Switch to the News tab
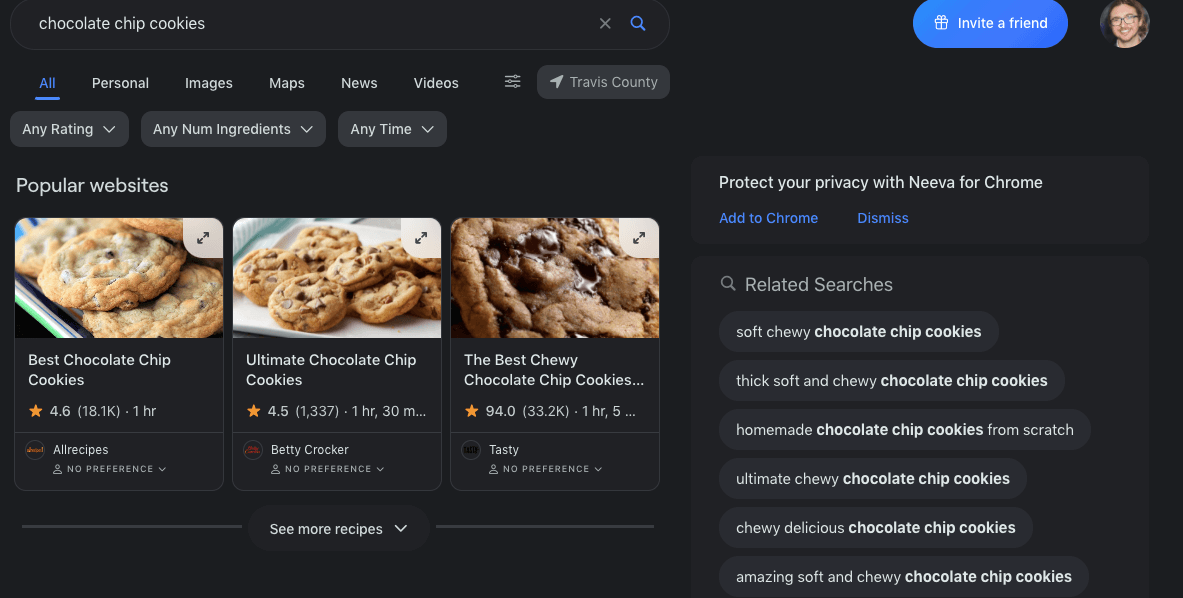 pos(359,83)
